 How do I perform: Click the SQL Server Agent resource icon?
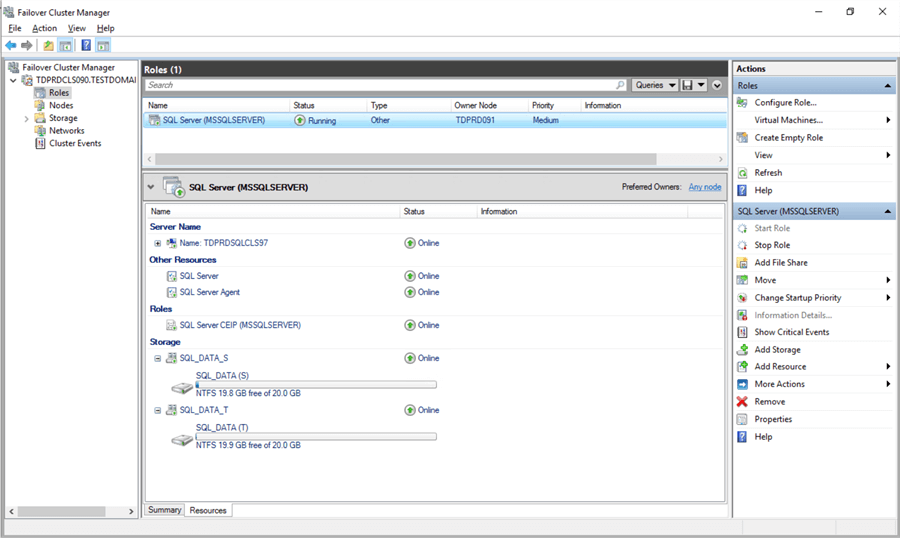172,292
